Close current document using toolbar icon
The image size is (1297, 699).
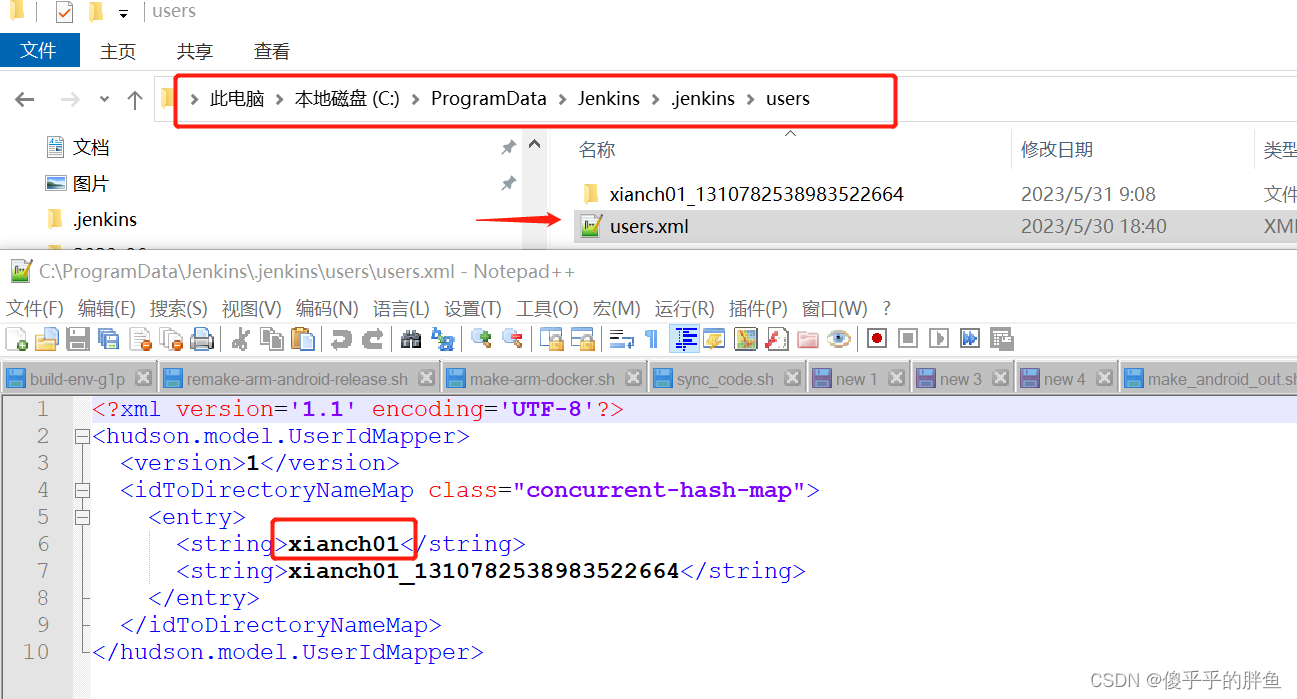coord(140,339)
